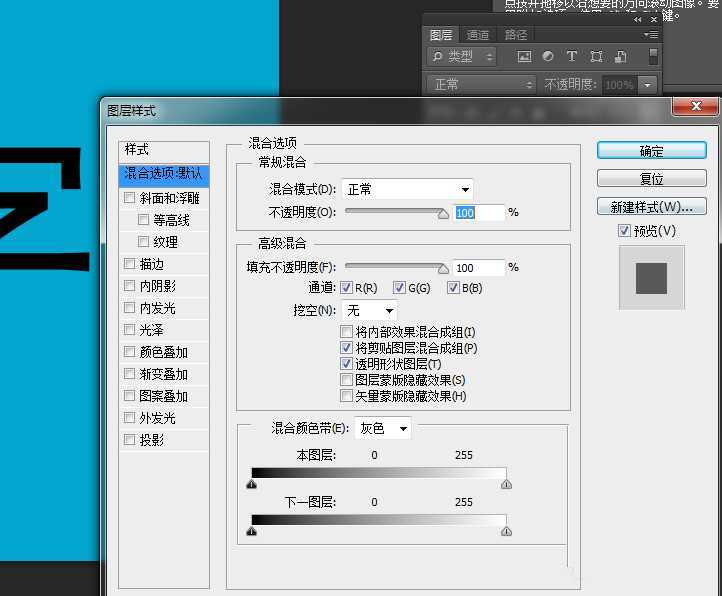
Task: Open the 挖空 knockout dropdown
Action: 369,311
